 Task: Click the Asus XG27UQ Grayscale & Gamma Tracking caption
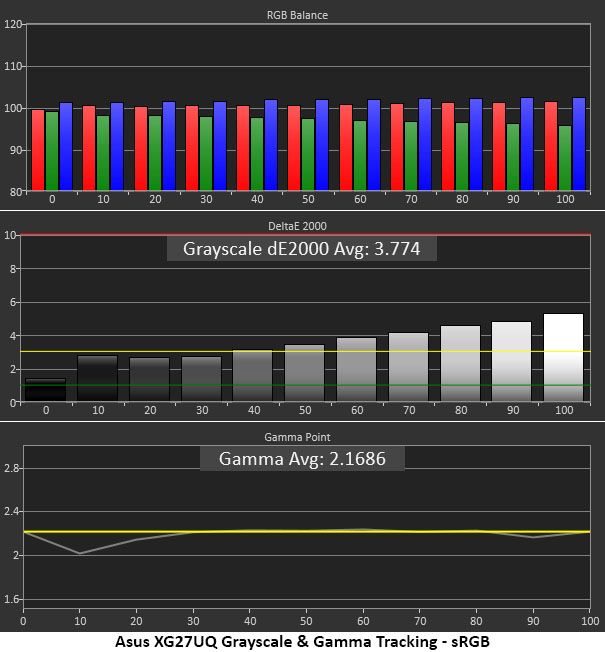tap(302, 642)
